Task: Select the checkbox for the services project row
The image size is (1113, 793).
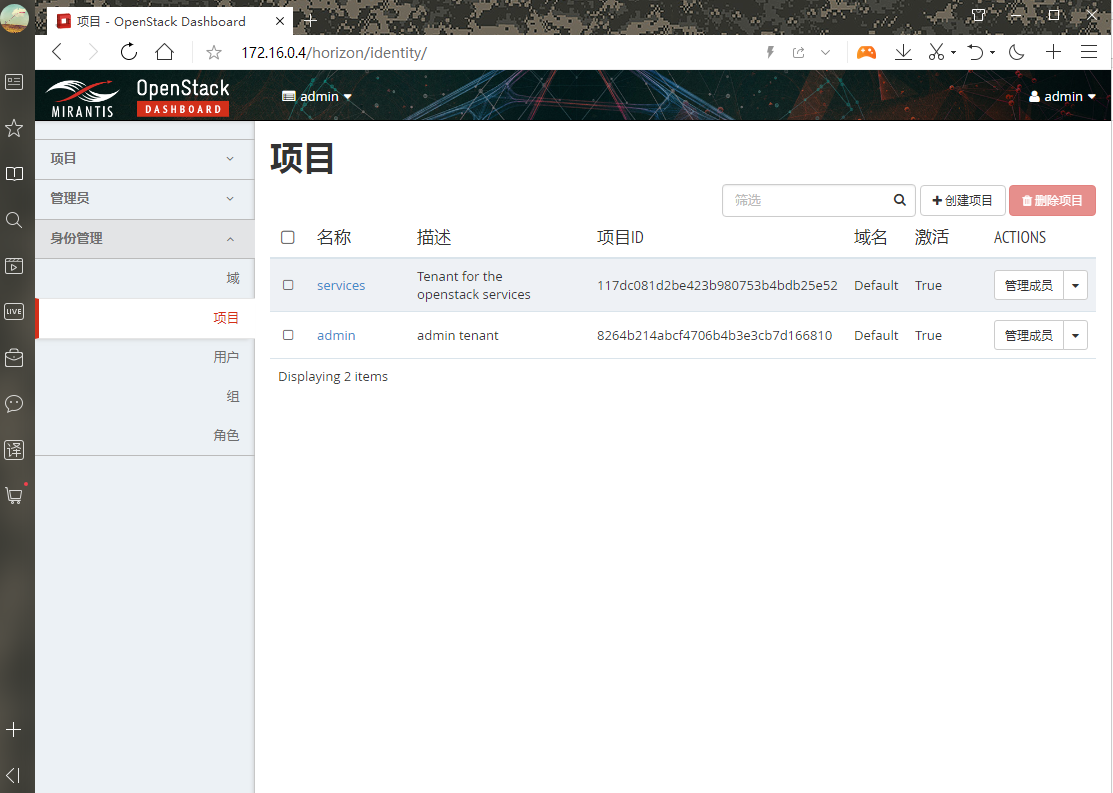Action: (x=288, y=285)
